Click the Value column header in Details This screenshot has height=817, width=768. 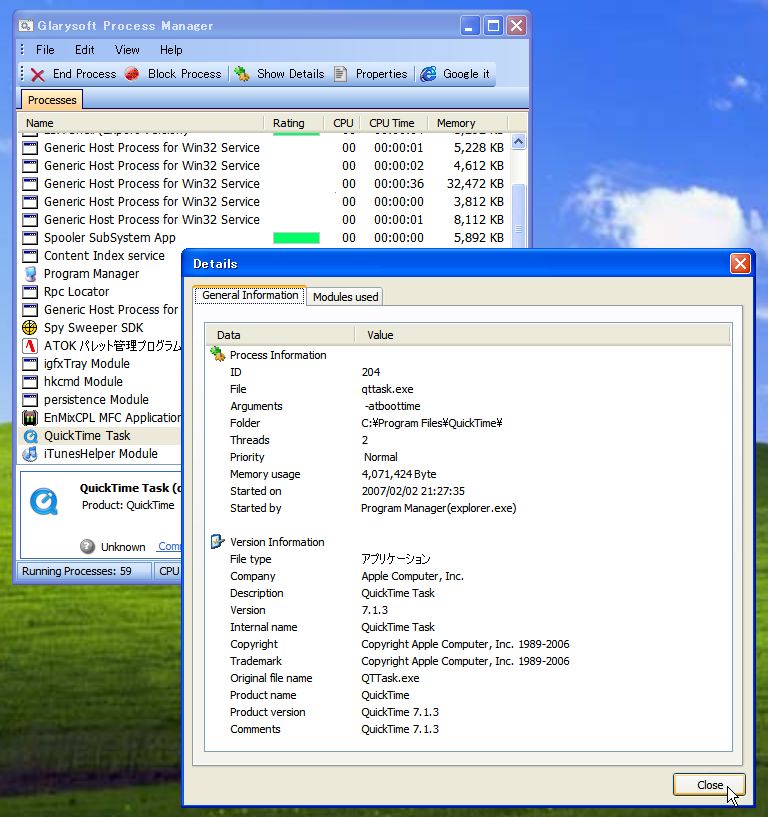point(542,335)
